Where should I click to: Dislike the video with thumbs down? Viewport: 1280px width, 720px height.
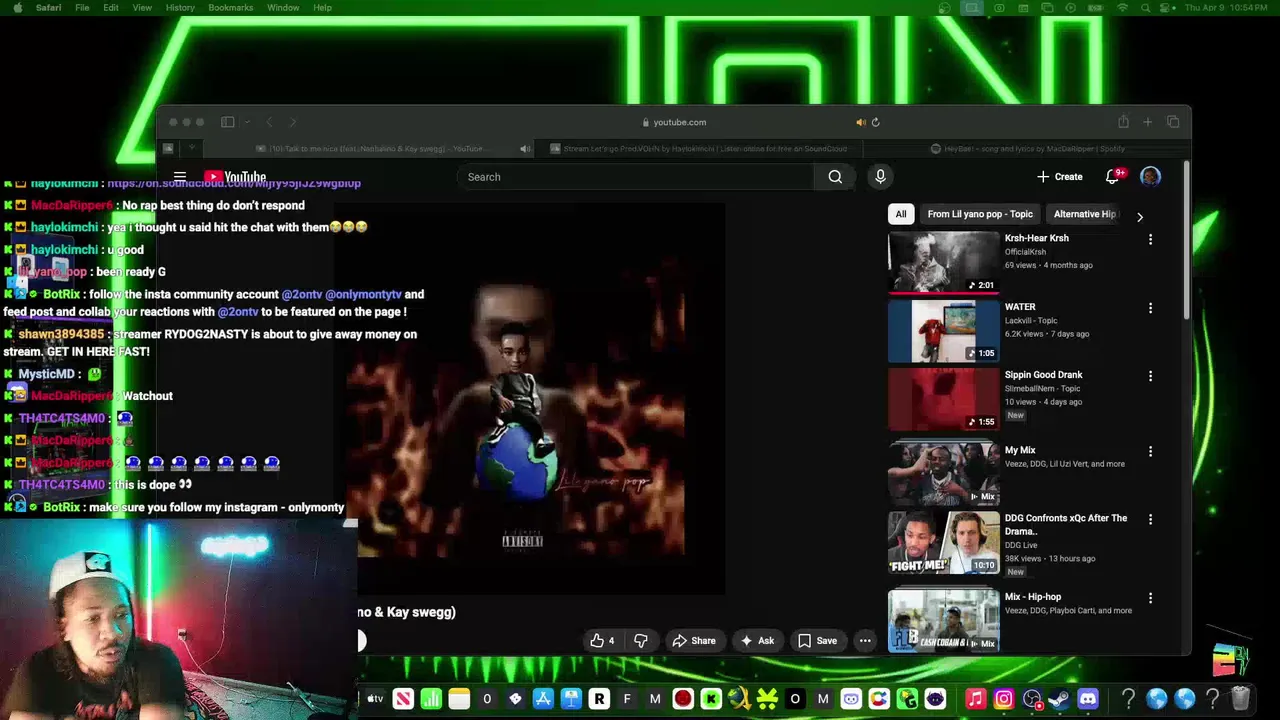tap(641, 641)
